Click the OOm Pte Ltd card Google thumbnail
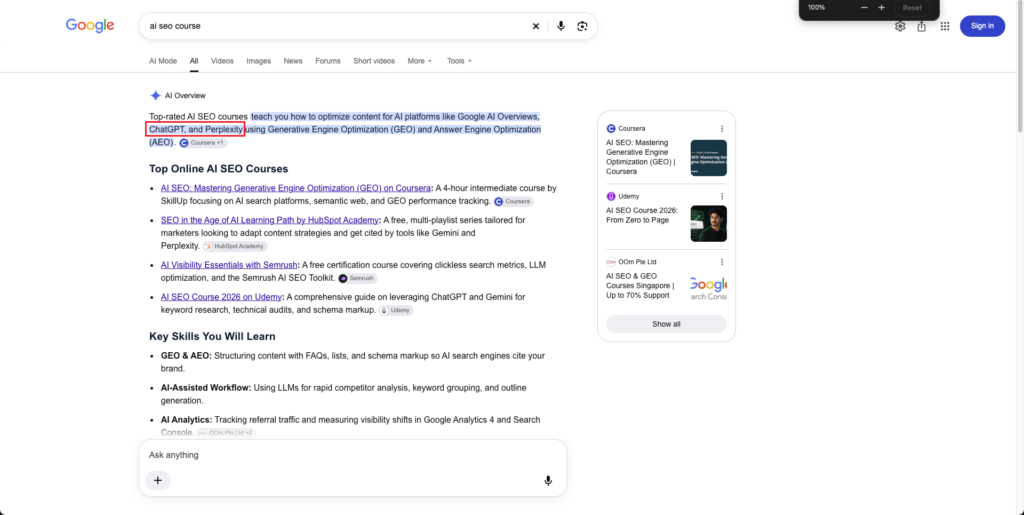 pyautogui.click(x=709, y=288)
